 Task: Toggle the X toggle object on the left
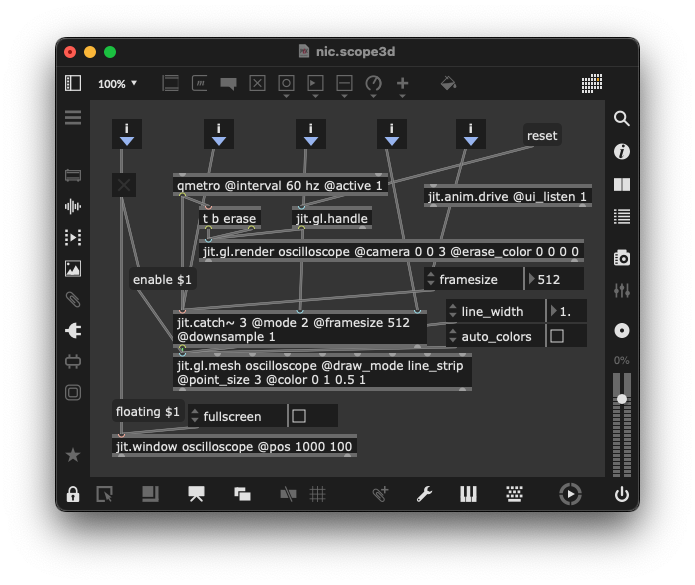[x=124, y=184]
